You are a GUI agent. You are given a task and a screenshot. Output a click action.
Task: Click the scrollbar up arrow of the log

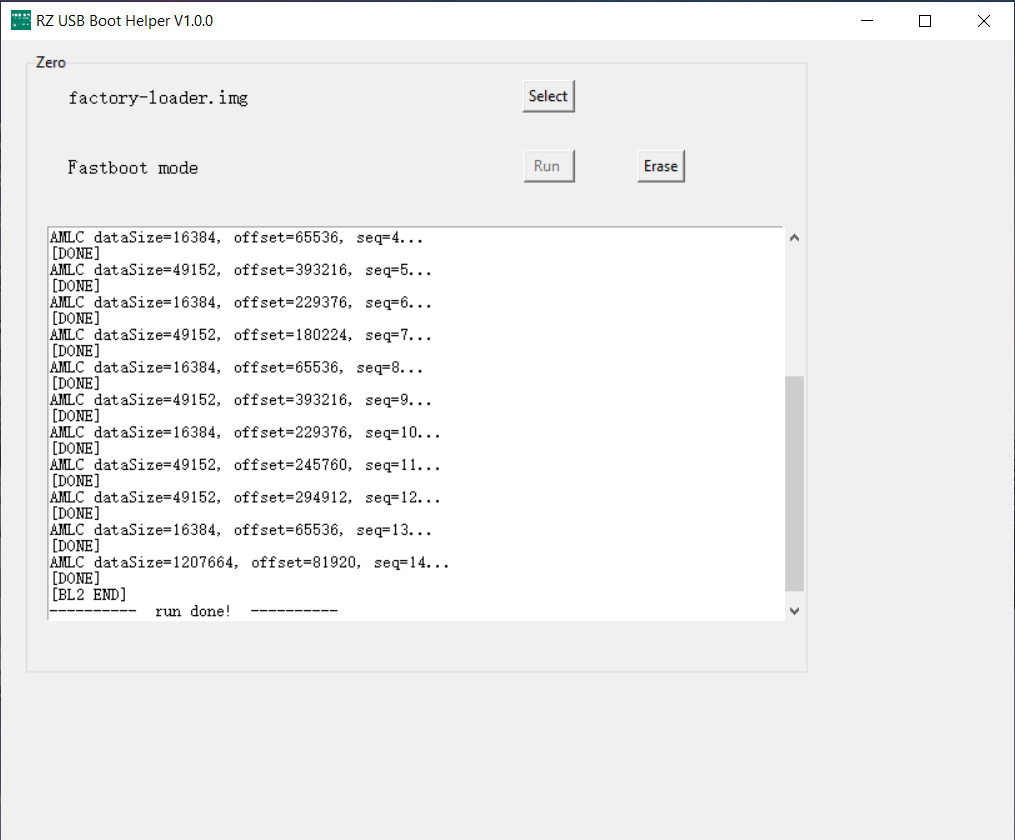pos(793,237)
